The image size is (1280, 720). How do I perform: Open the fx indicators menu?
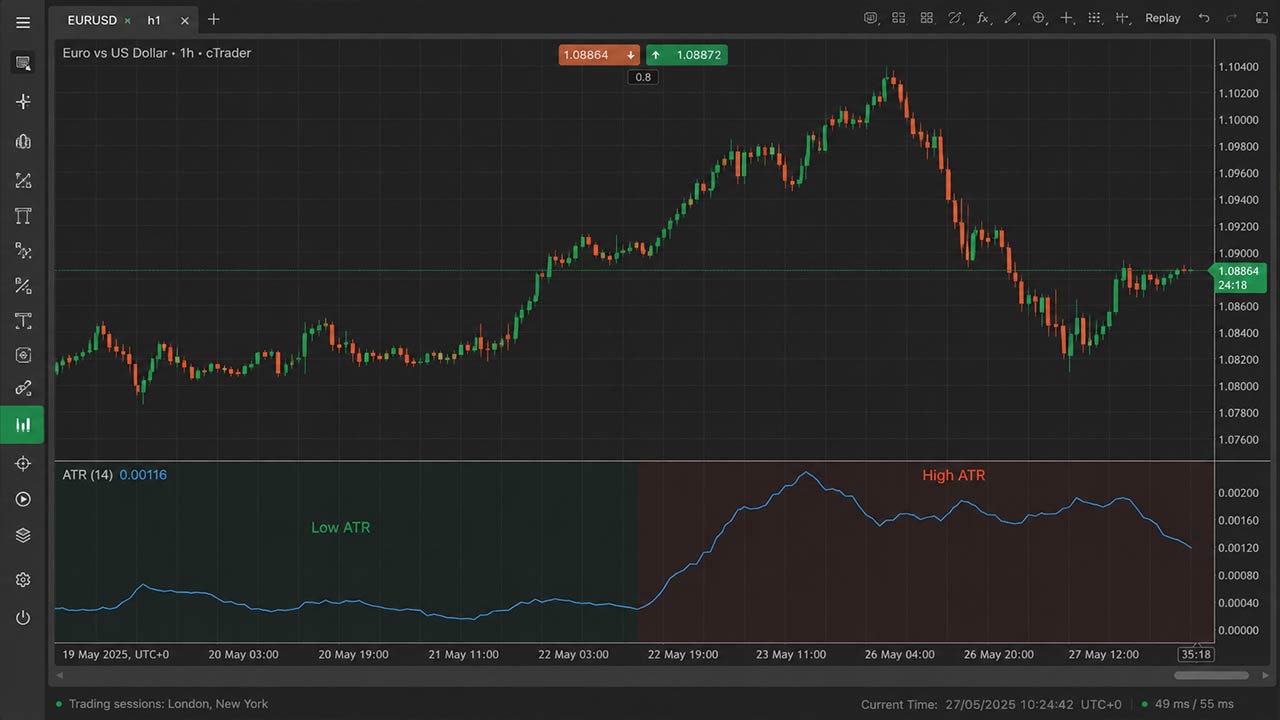click(x=983, y=18)
